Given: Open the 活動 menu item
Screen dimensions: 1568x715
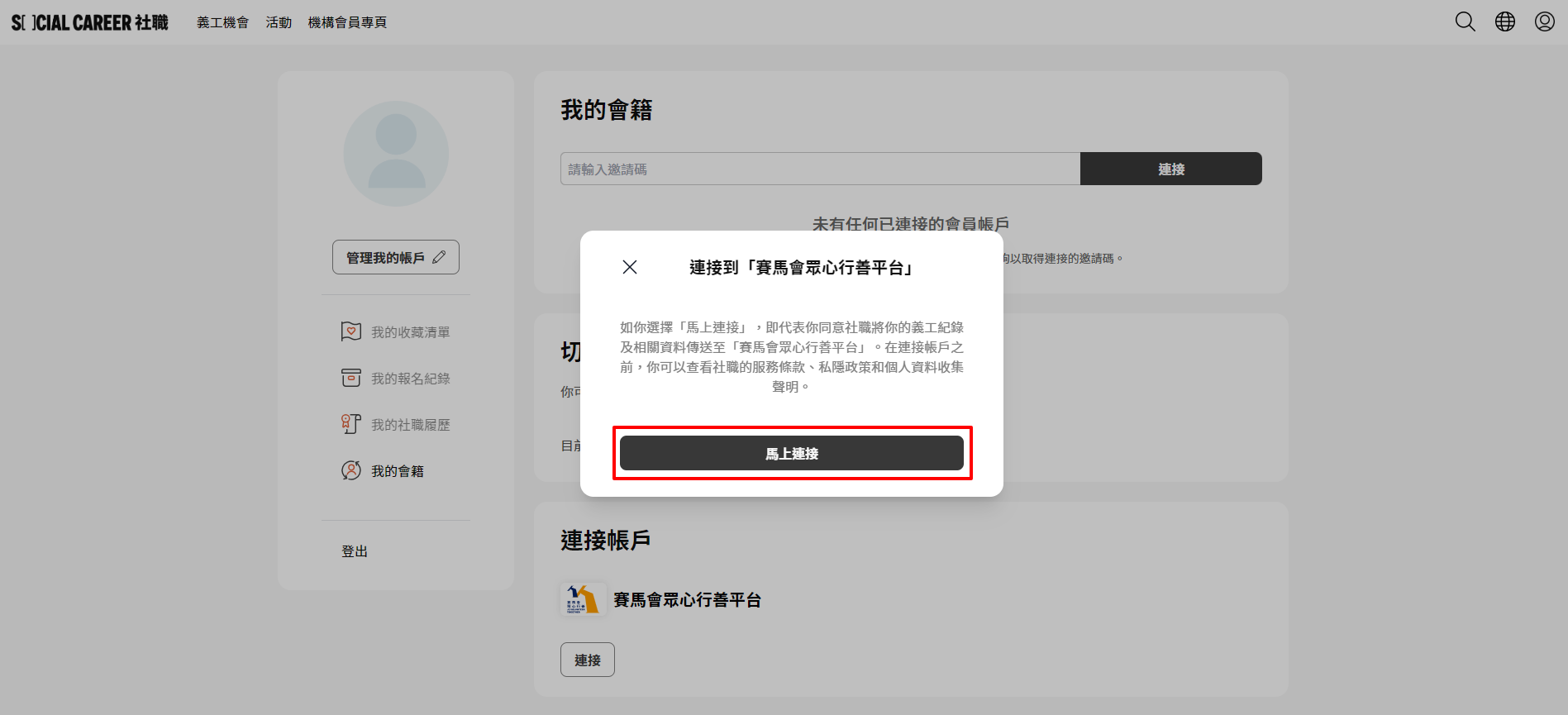Looking at the screenshot, I should (279, 22).
